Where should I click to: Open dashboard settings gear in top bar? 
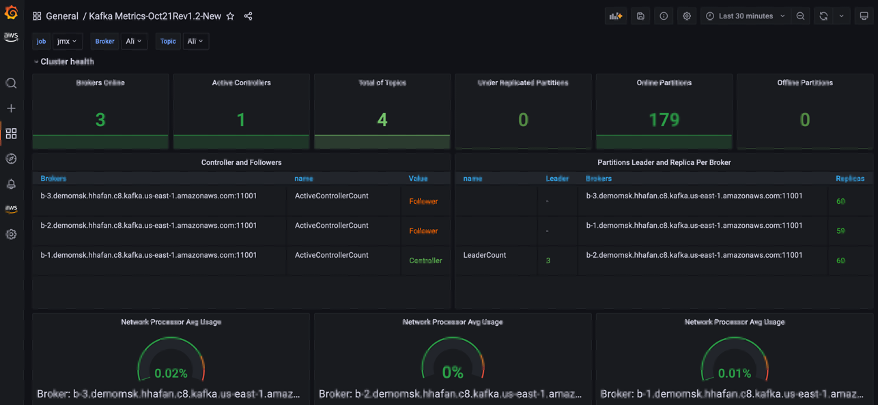pyautogui.click(x=687, y=16)
